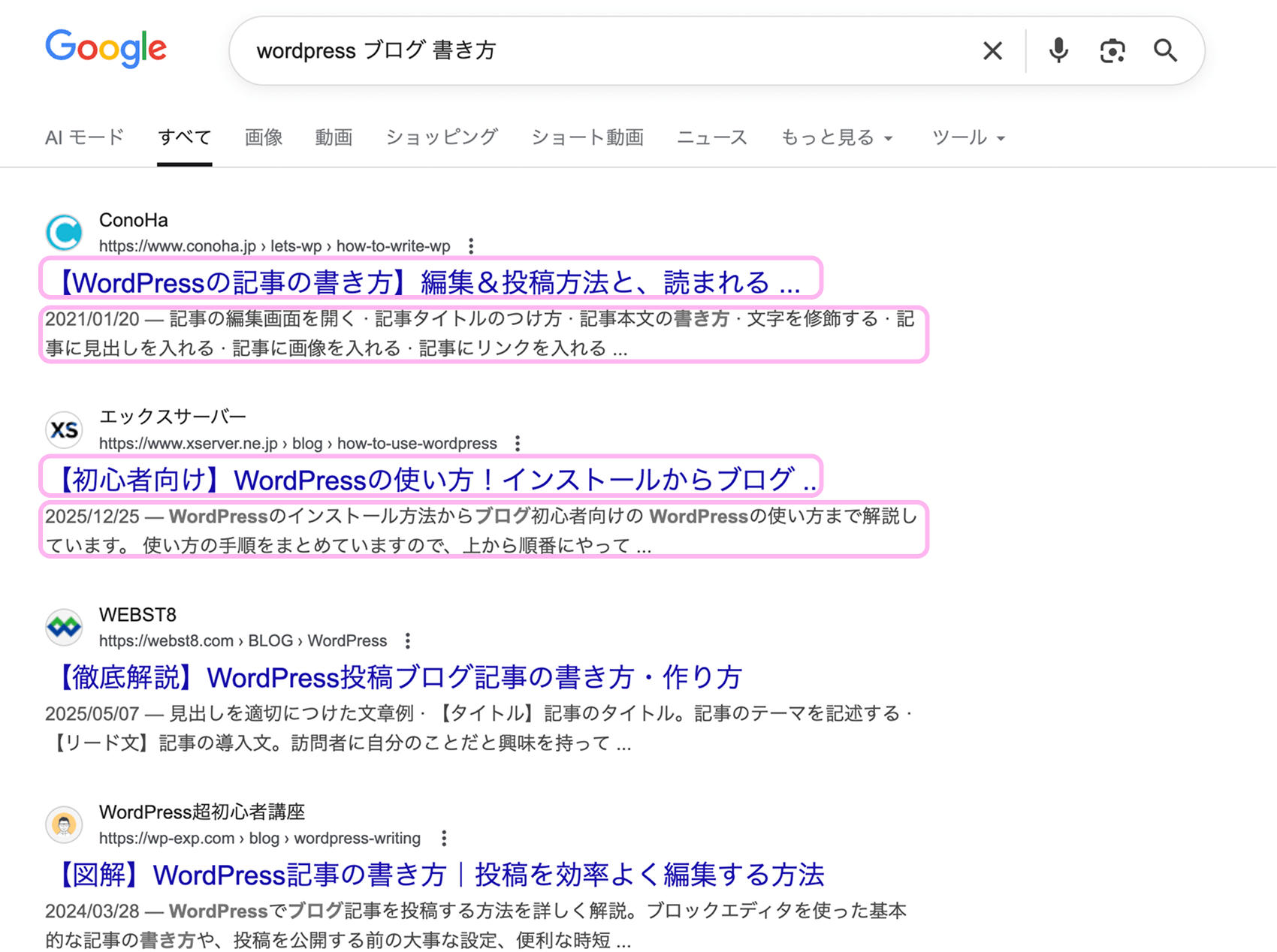Click the 2024/03/28 snippet text

(x=476, y=926)
